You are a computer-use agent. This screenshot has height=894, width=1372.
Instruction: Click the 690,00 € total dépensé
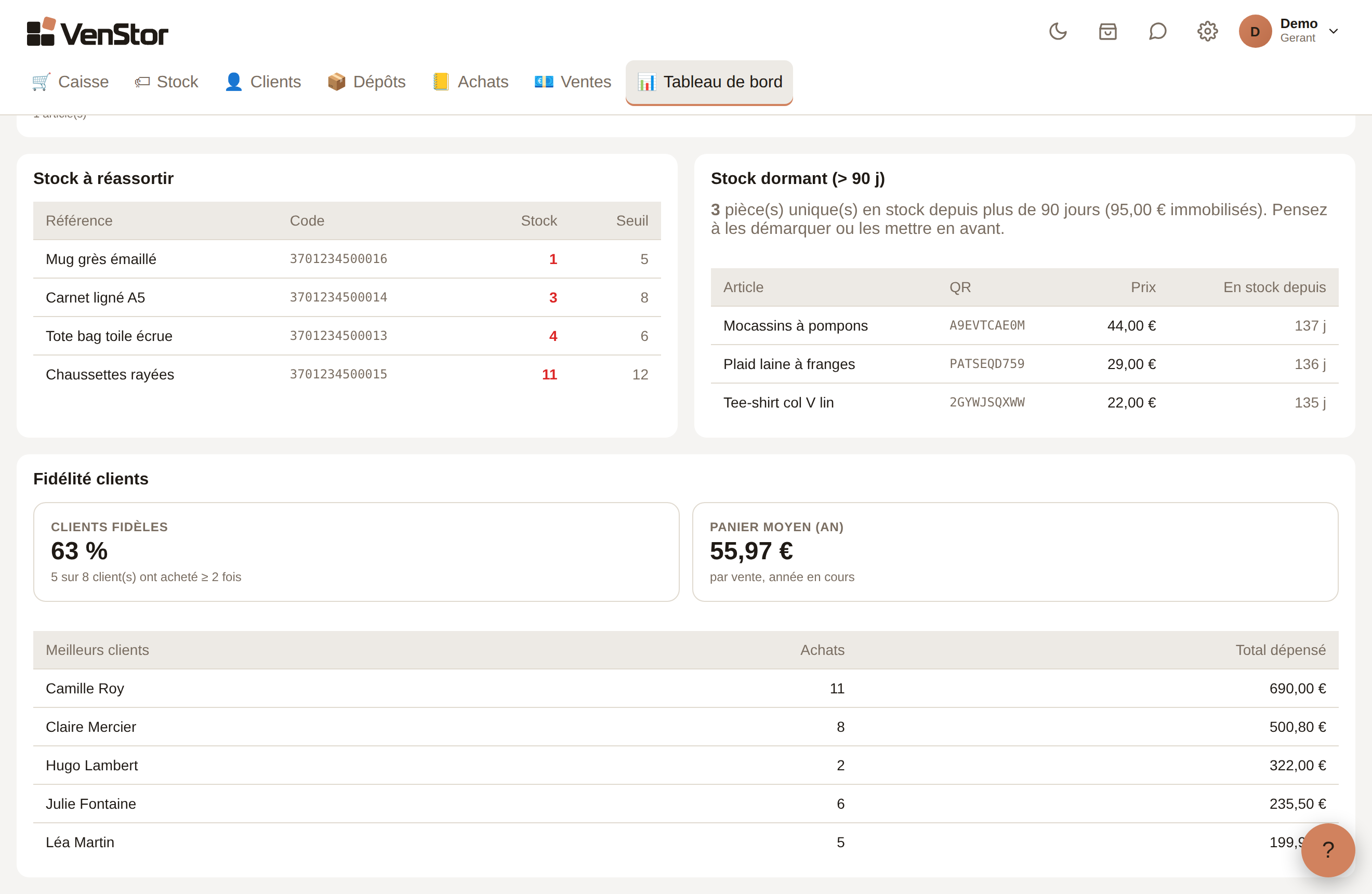tap(1297, 688)
